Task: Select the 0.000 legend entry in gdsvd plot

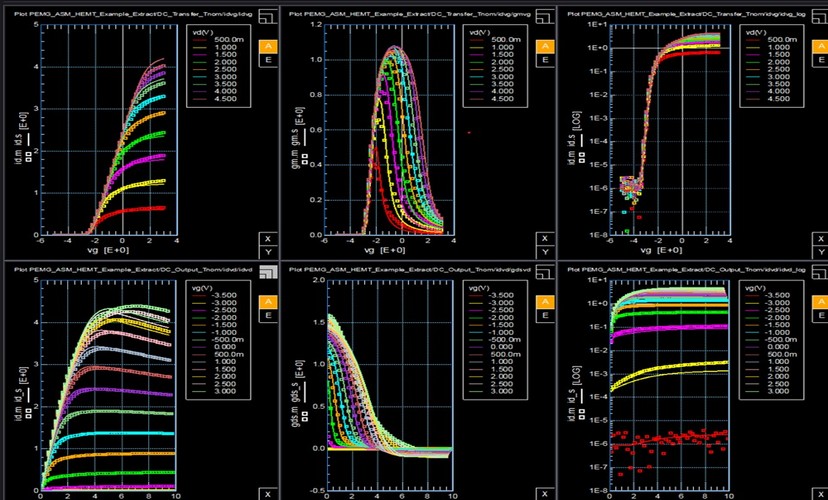Action: 494,347
